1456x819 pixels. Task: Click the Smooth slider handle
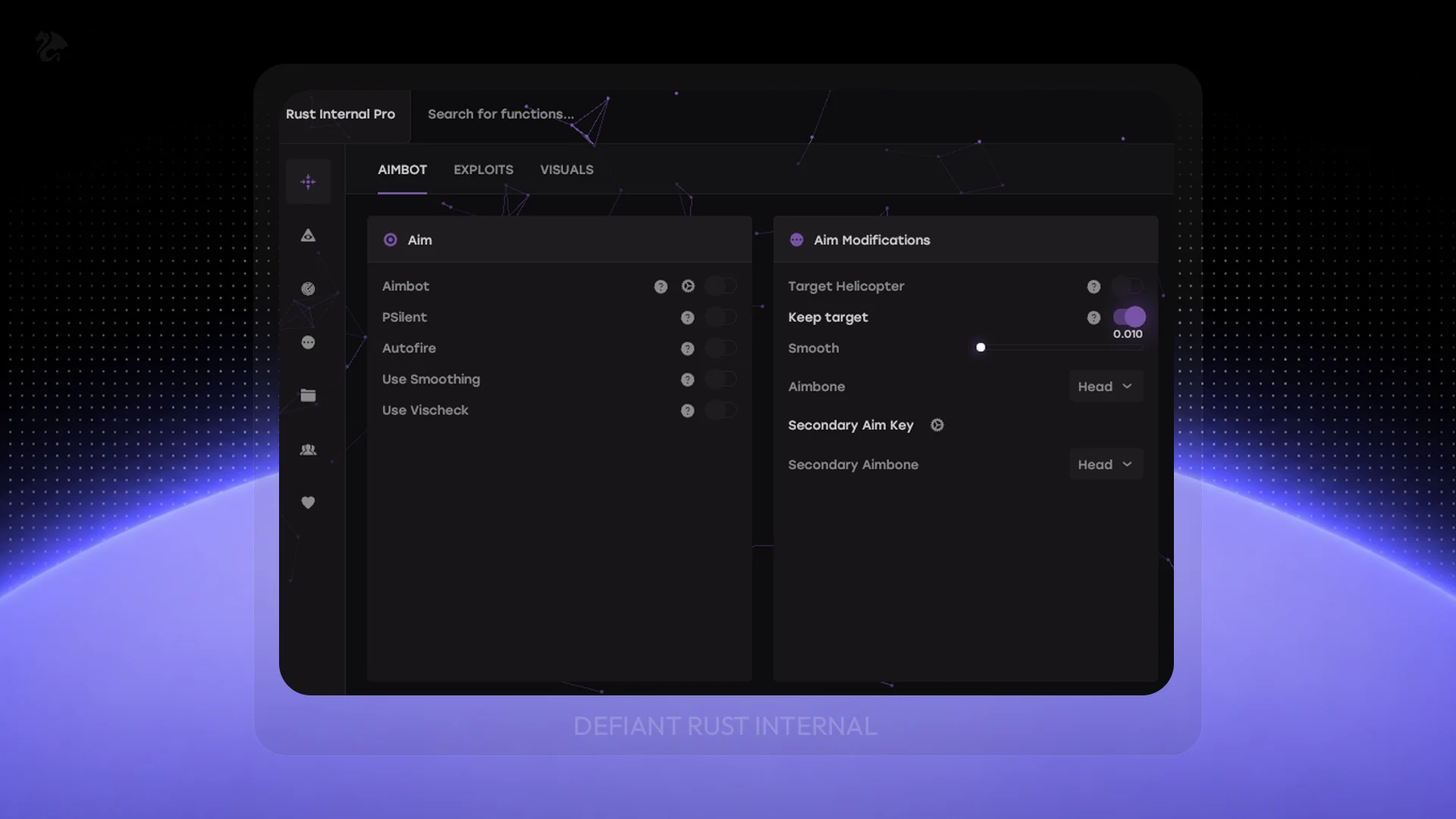(x=981, y=347)
